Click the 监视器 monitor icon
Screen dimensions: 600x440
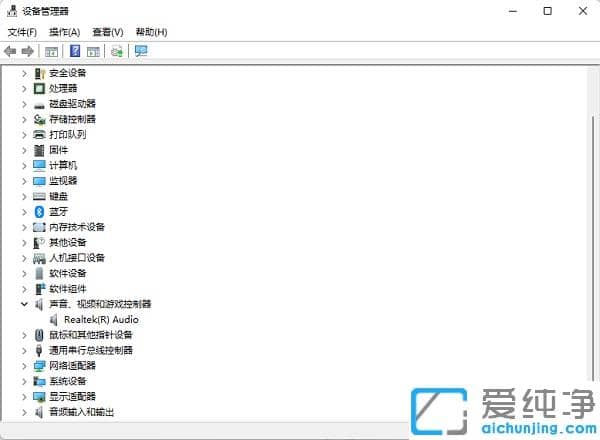[x=39, y=181]
